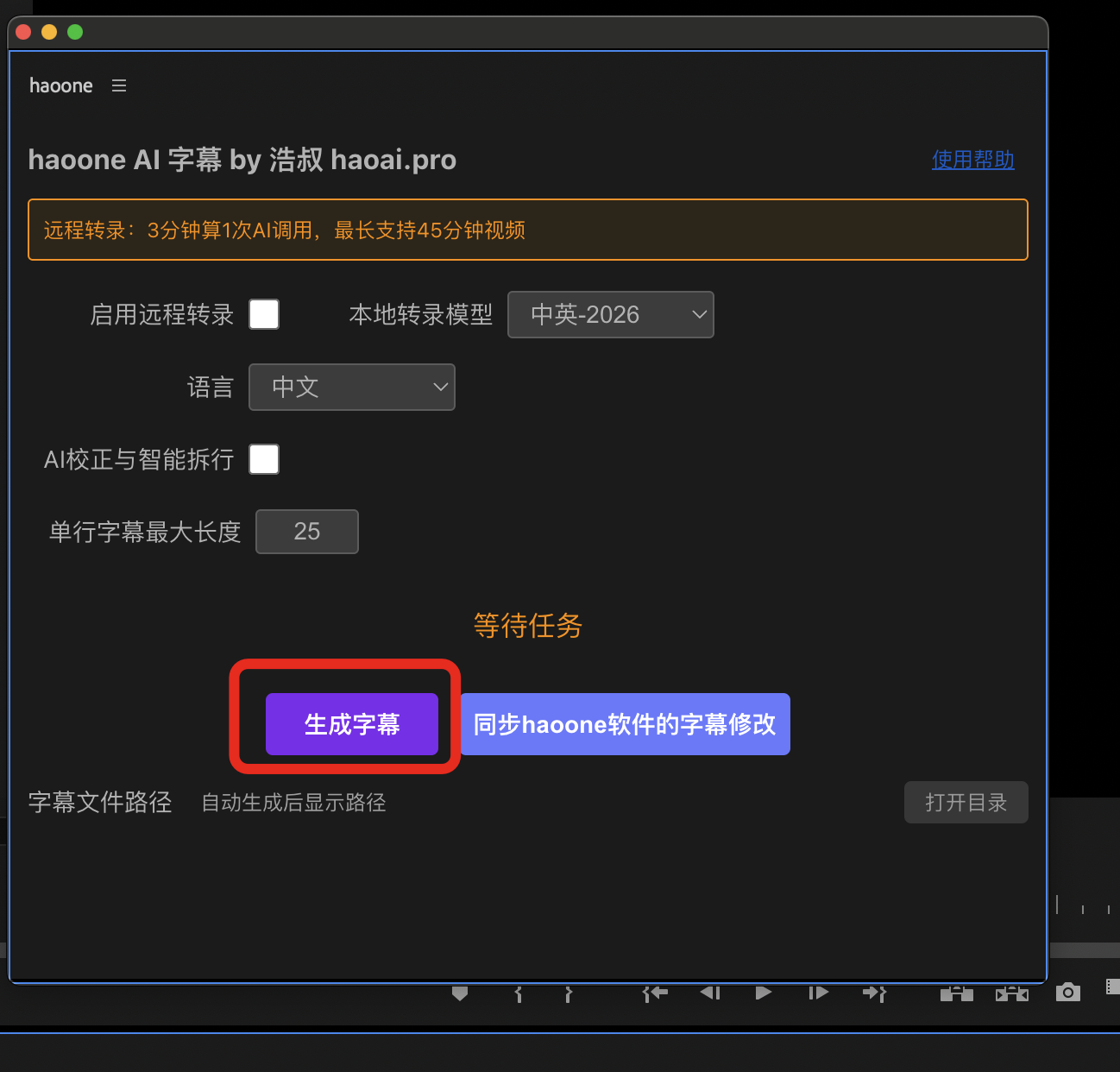The width and height of the screenshot is (1120, 1072).
Task: Click the Play button in transport controls
Action: point(764,993)
